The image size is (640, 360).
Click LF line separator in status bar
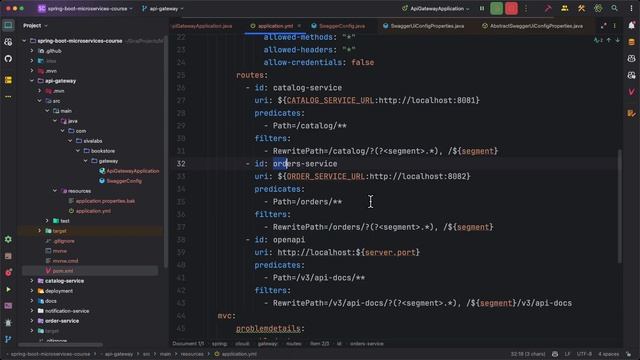point(567,354)
